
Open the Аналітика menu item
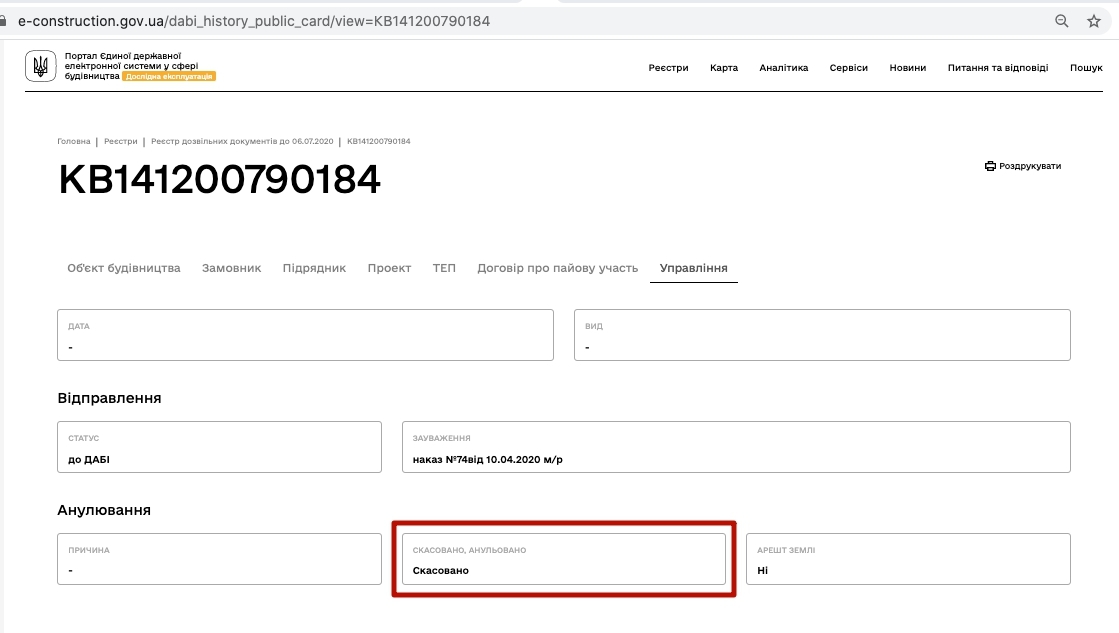pos(784,68)
